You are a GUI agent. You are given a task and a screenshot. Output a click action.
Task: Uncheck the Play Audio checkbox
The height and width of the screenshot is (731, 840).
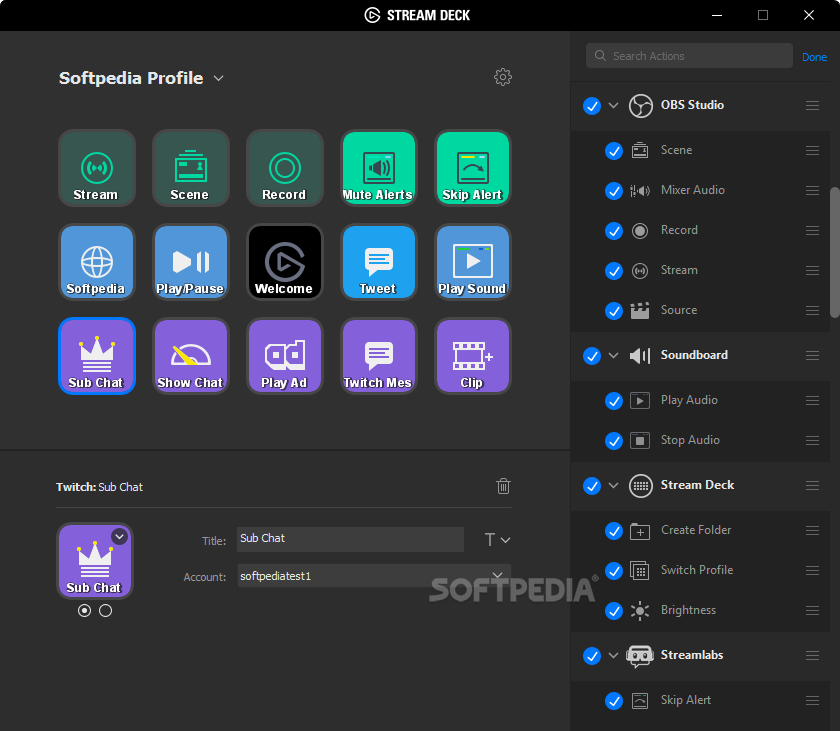coord(613,401)
